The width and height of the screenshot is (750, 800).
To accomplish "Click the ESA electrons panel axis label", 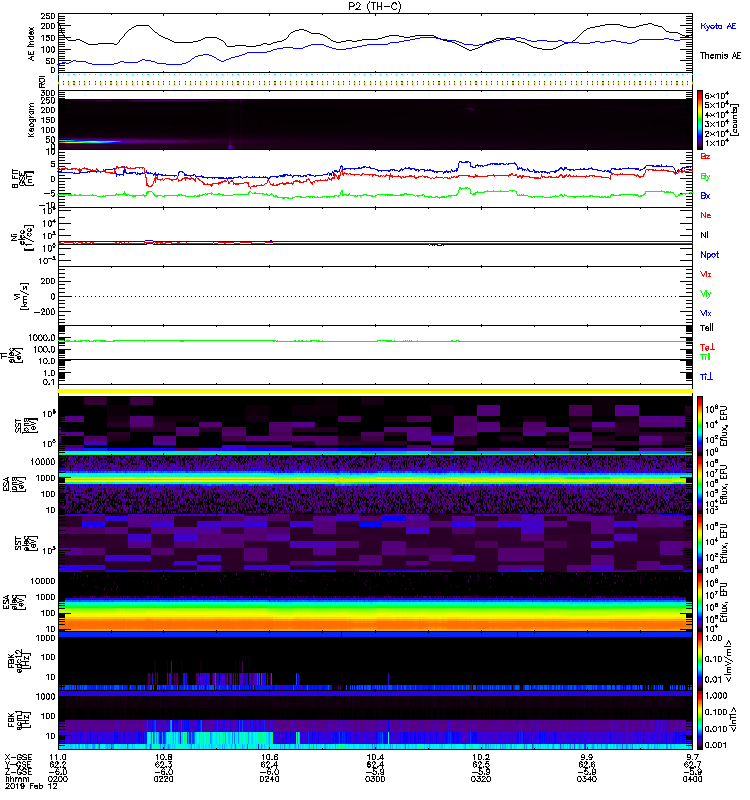I will (14, 602).
